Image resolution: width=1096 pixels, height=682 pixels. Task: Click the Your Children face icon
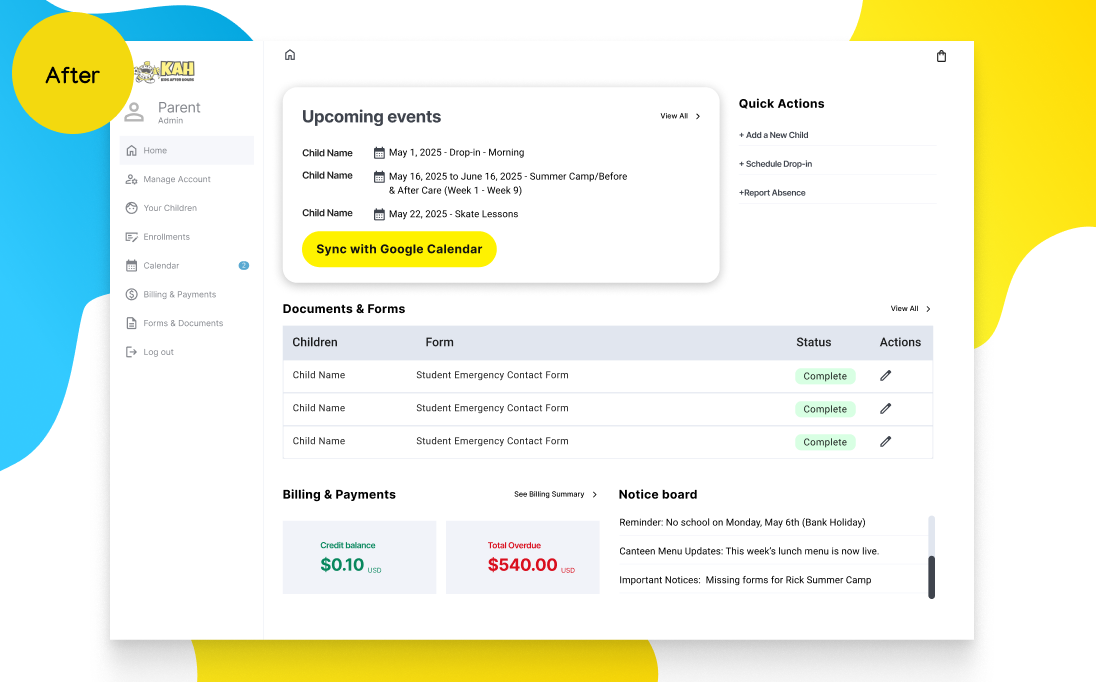click(x=131, y=208)
